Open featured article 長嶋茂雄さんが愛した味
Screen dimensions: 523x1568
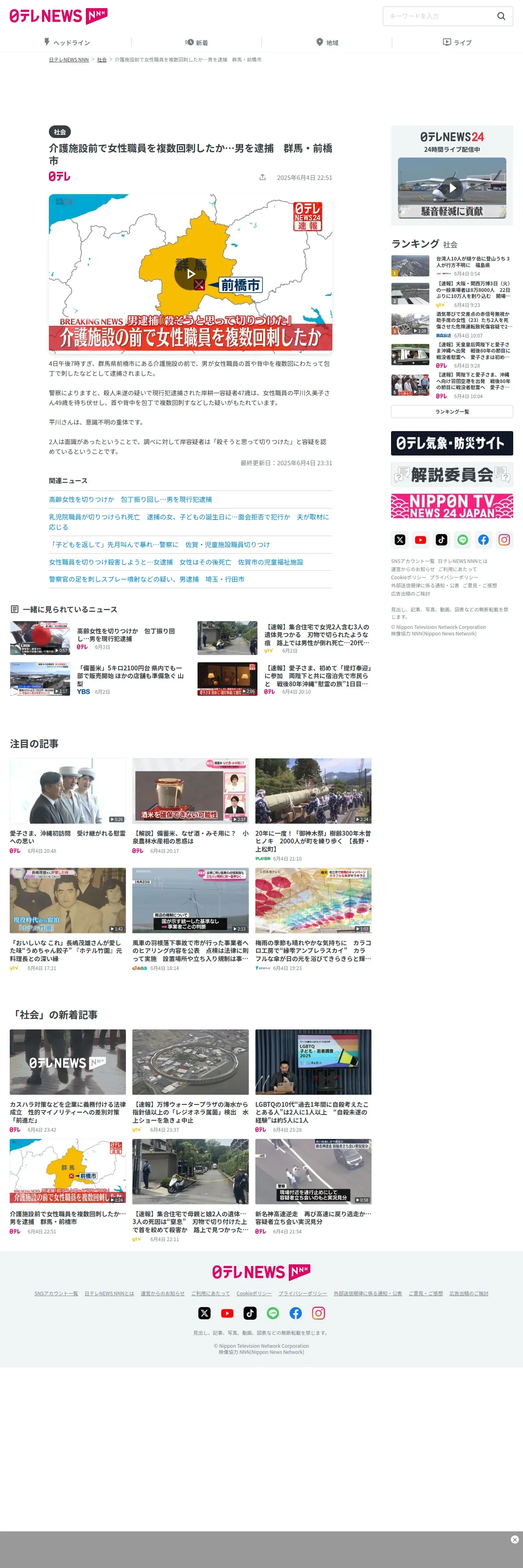(68, 901)
